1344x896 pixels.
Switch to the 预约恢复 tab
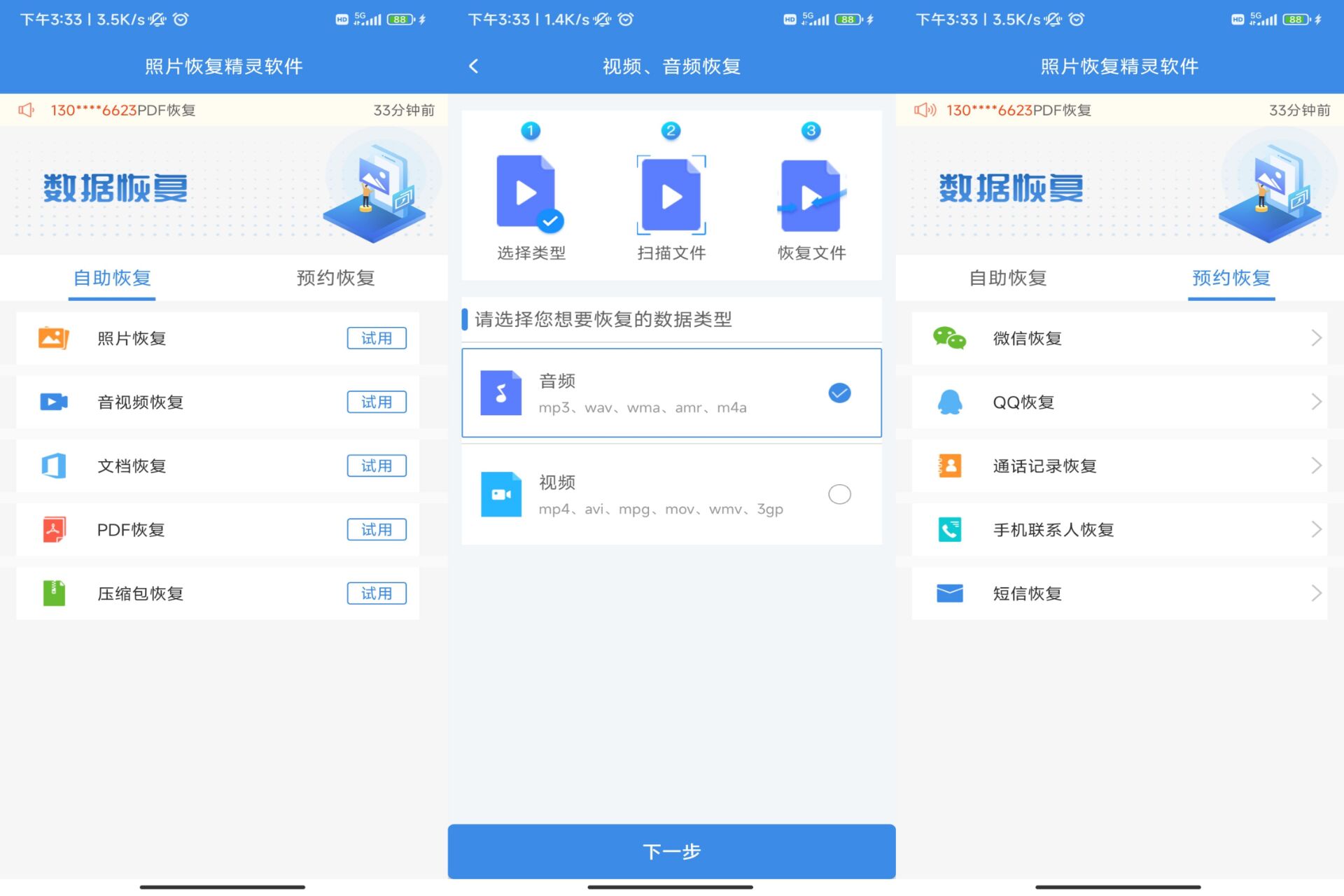[x=1231, y=278]
